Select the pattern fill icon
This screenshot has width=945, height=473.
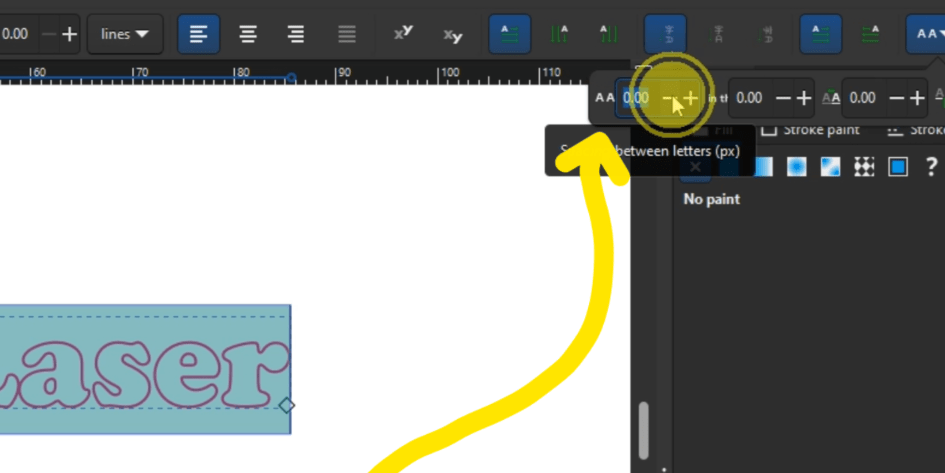point(864,166)
